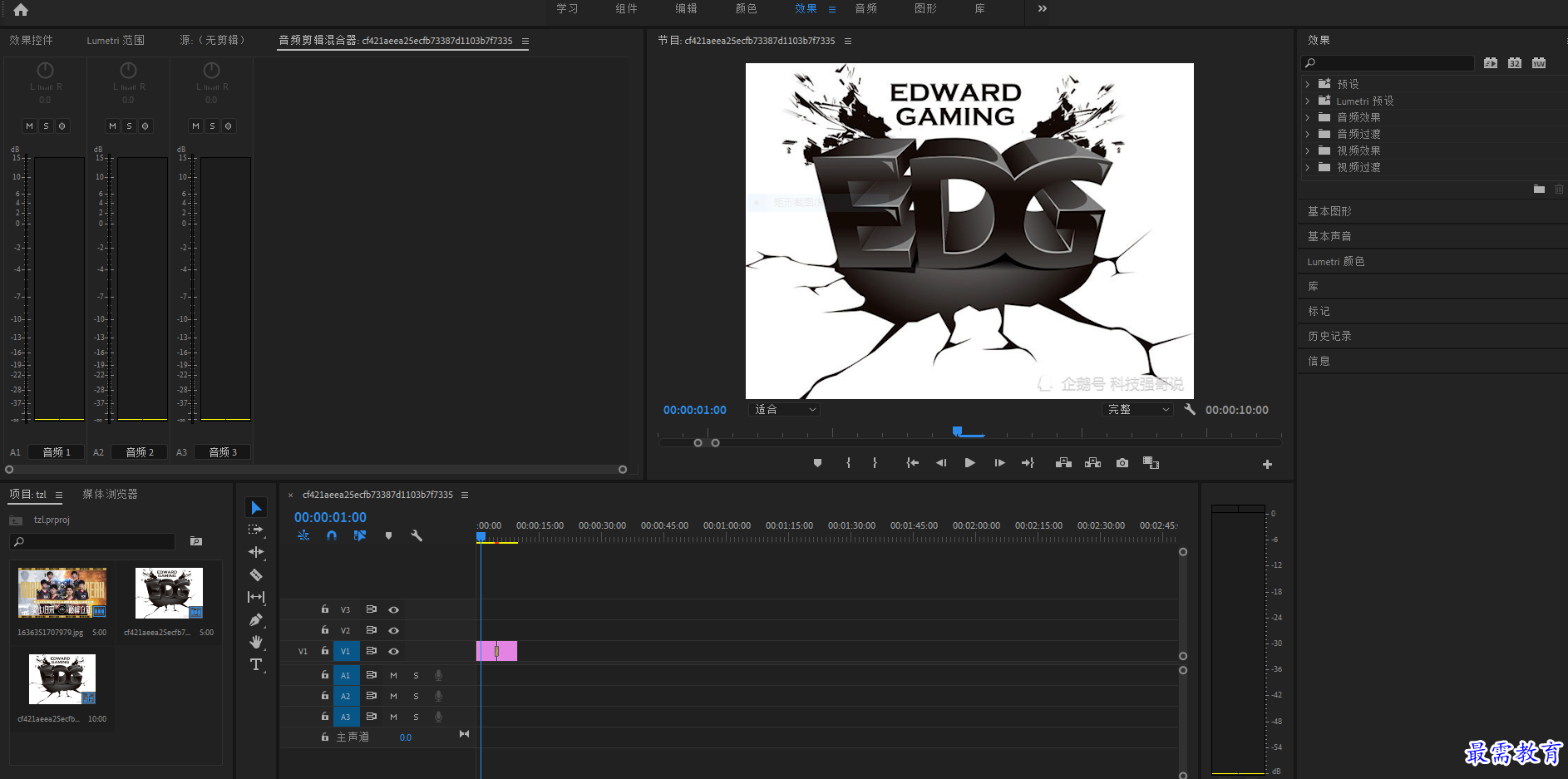This screenshot has height=779, width=1568.
Task: Step forward one frame
Action: (999, 463)
